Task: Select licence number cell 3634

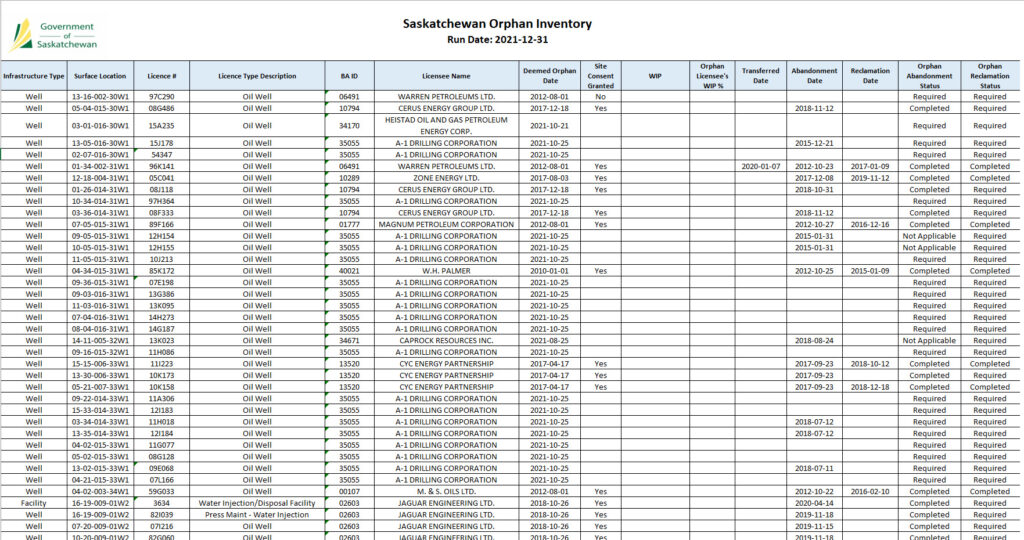Action: click(161, 503)
